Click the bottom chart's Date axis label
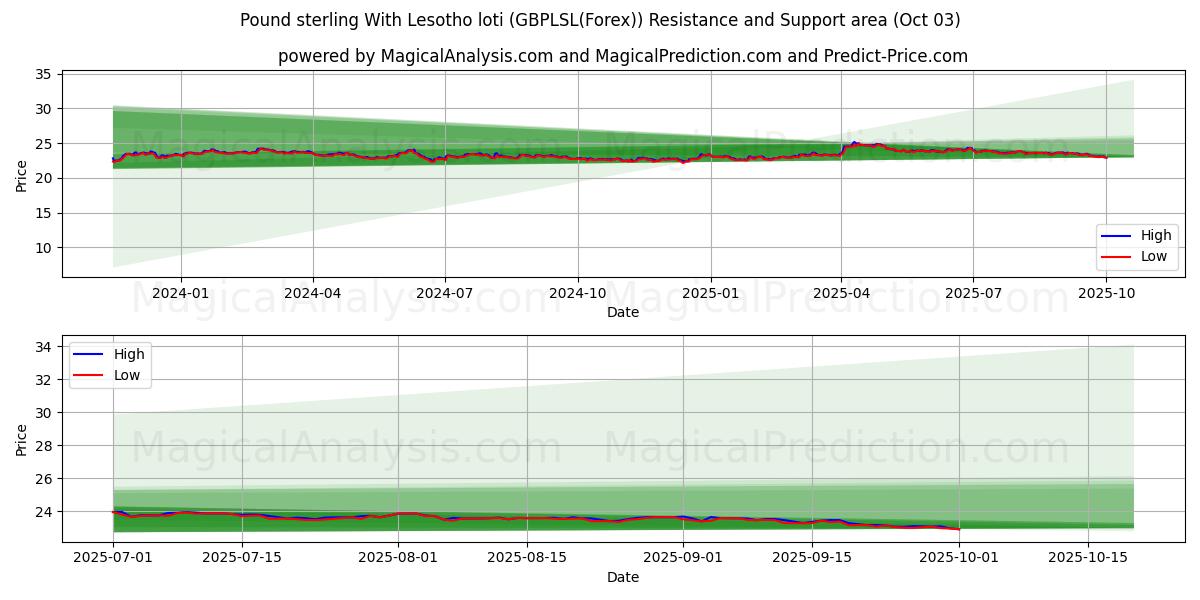This screenshot has width=1200, height=600. pos(622,577)
